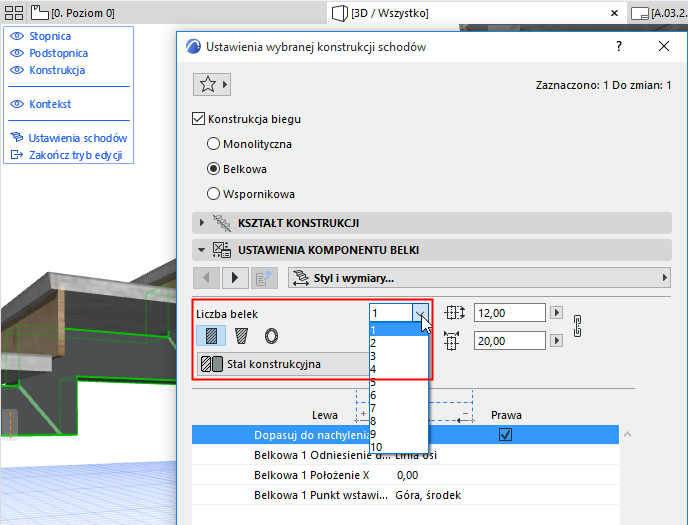Toggle Kontekst visibility eye icon
Viewport: 688px width, 525px height.
click(x=17, y=104)
